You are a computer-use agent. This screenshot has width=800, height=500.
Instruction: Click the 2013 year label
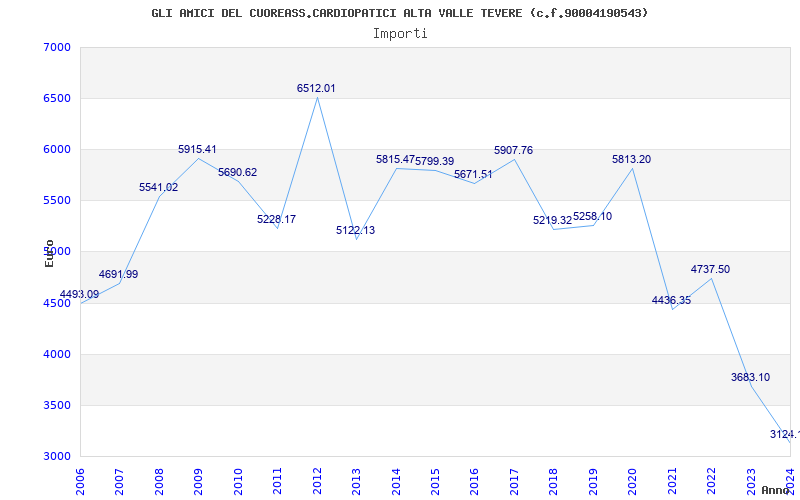[x=356, y=480]
